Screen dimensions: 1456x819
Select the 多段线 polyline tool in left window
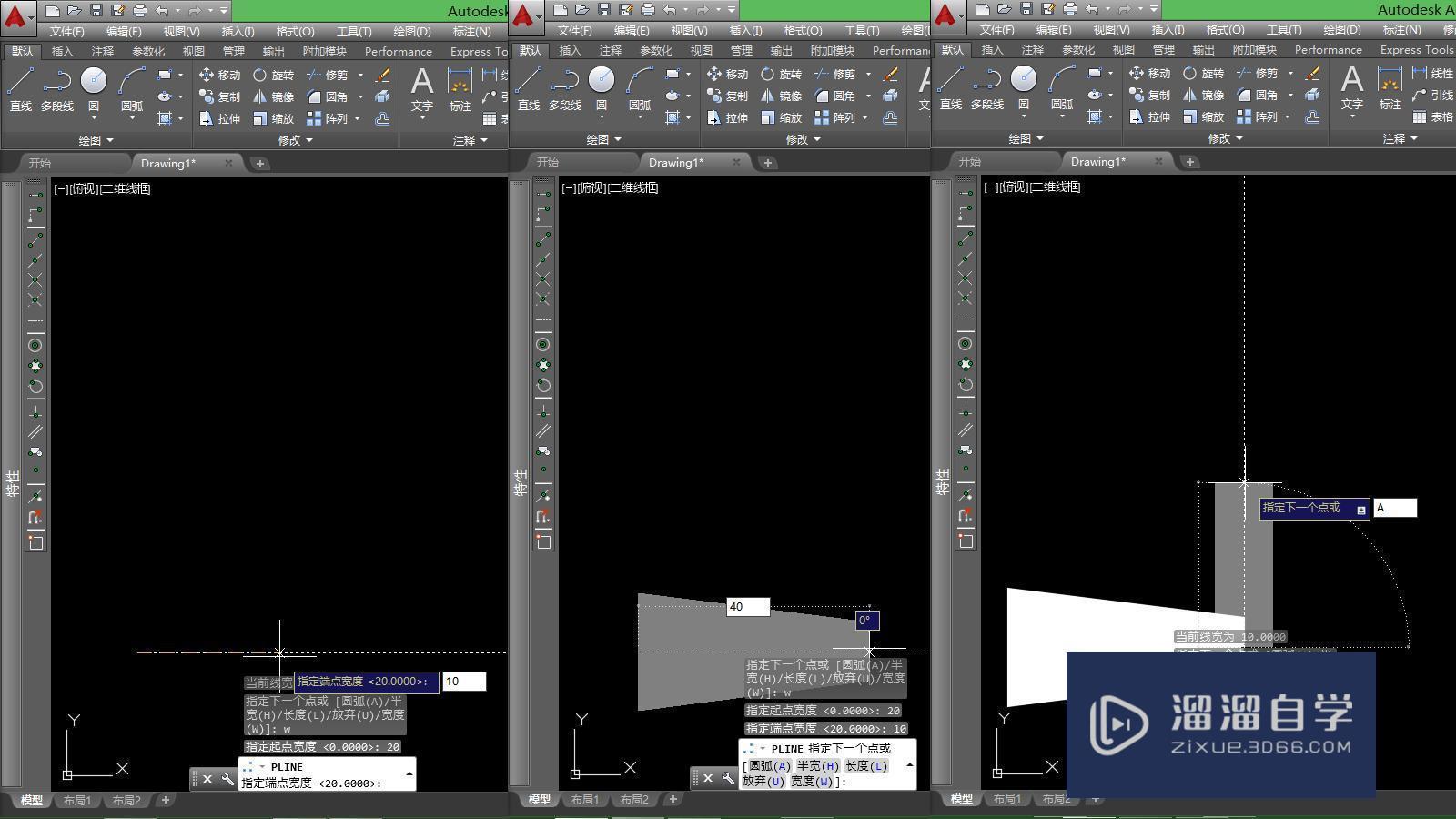[57, 89]
